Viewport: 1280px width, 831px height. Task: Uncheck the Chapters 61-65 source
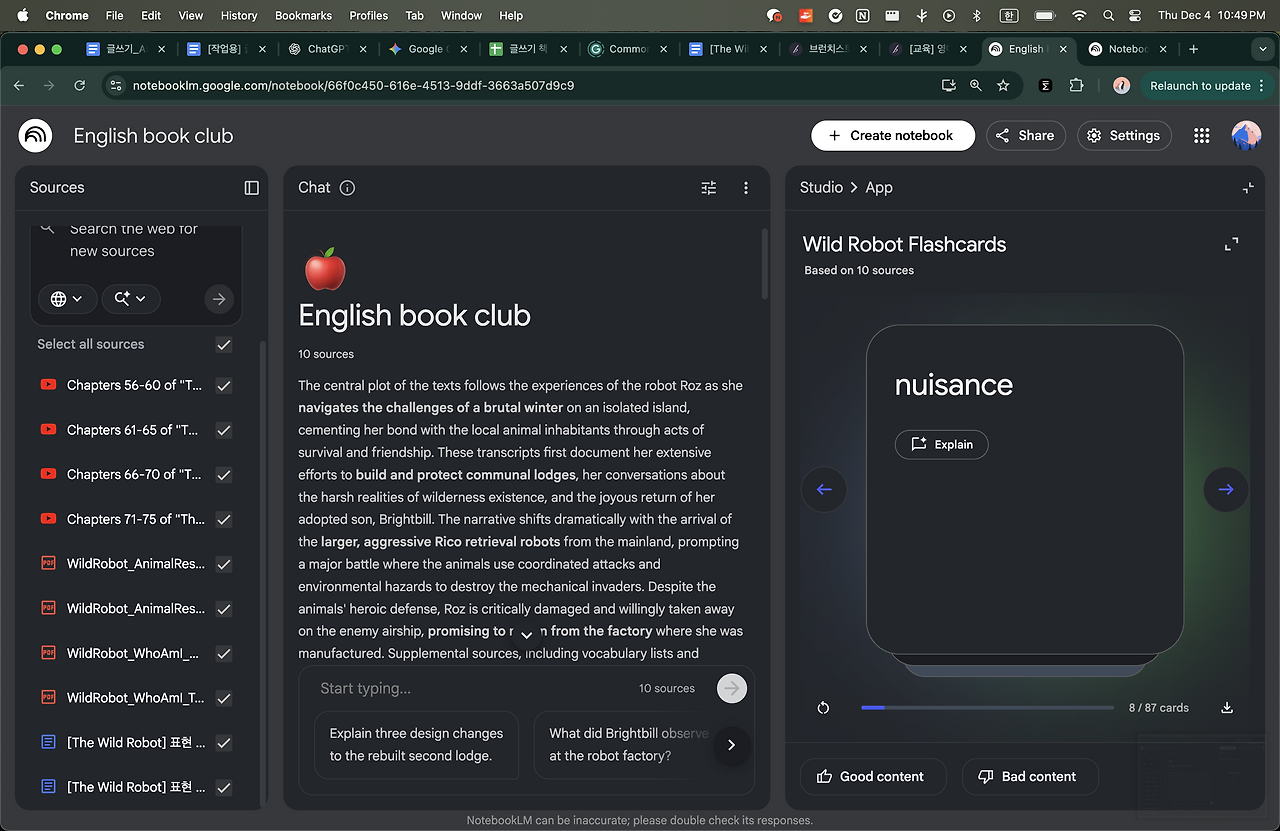224,430
